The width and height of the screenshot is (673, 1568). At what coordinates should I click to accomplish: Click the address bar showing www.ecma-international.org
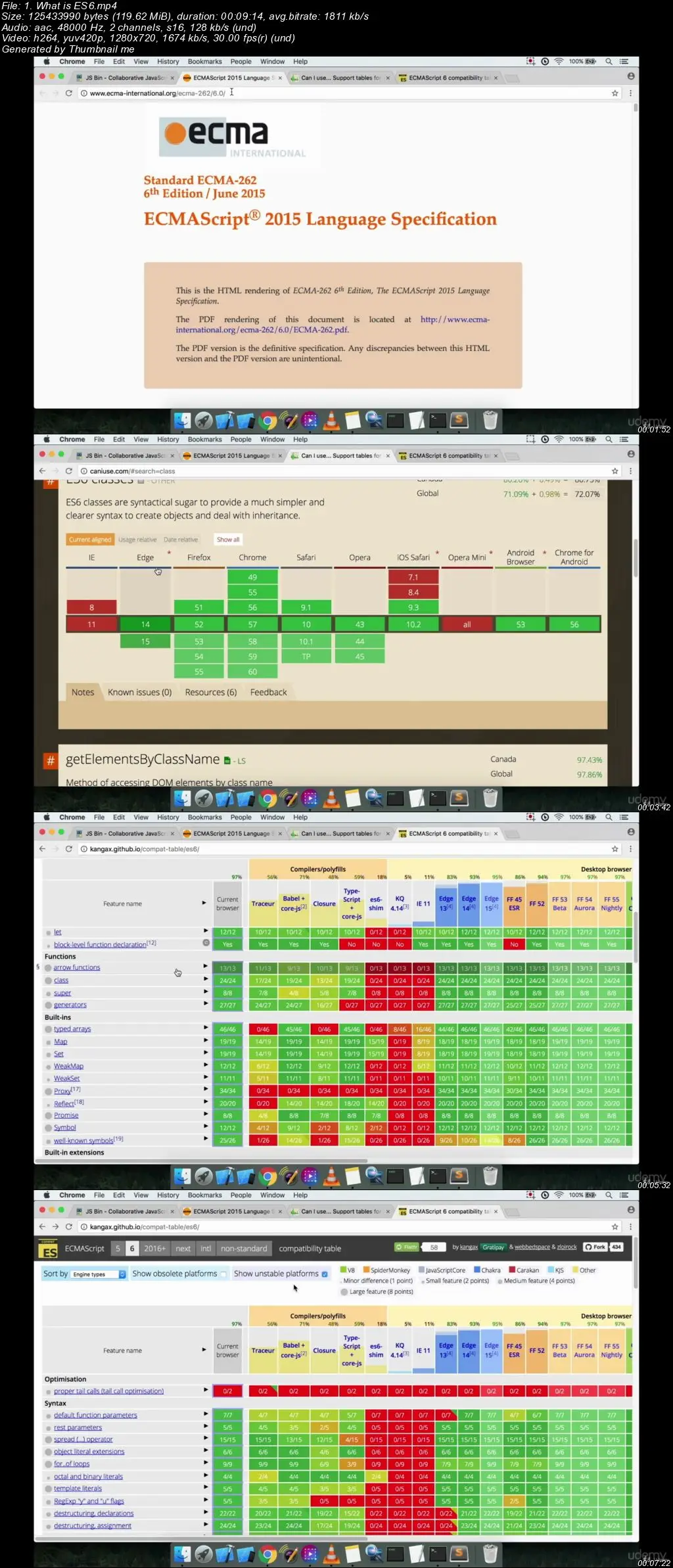pyautogui.click(x=342, y=93)
